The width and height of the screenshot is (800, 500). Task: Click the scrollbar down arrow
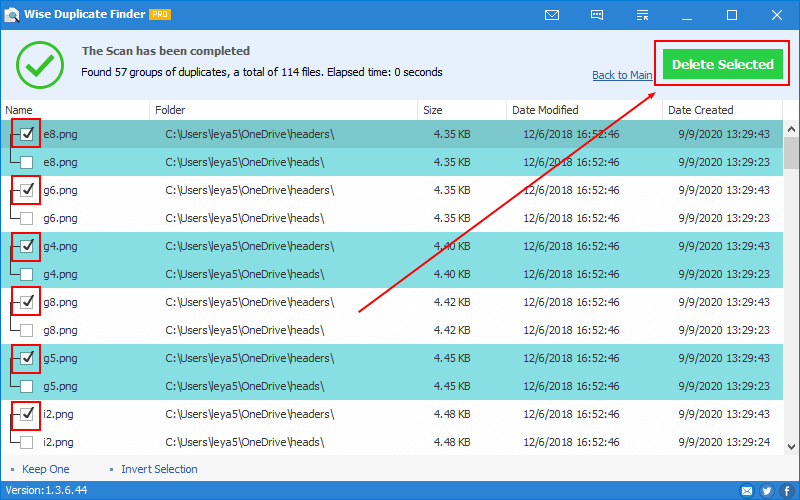[791, 447]
